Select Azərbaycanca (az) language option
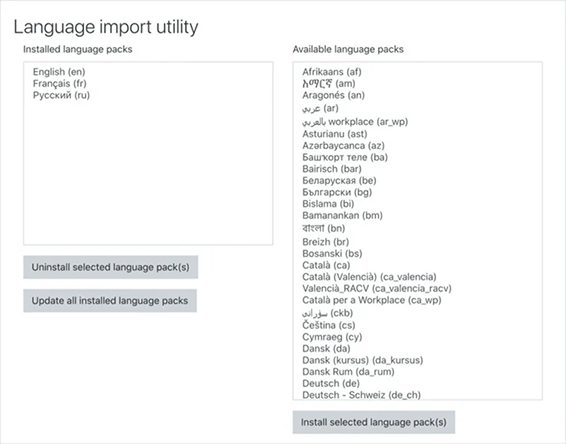Viewport: 566px width, 444px height. tap(343, 145)
